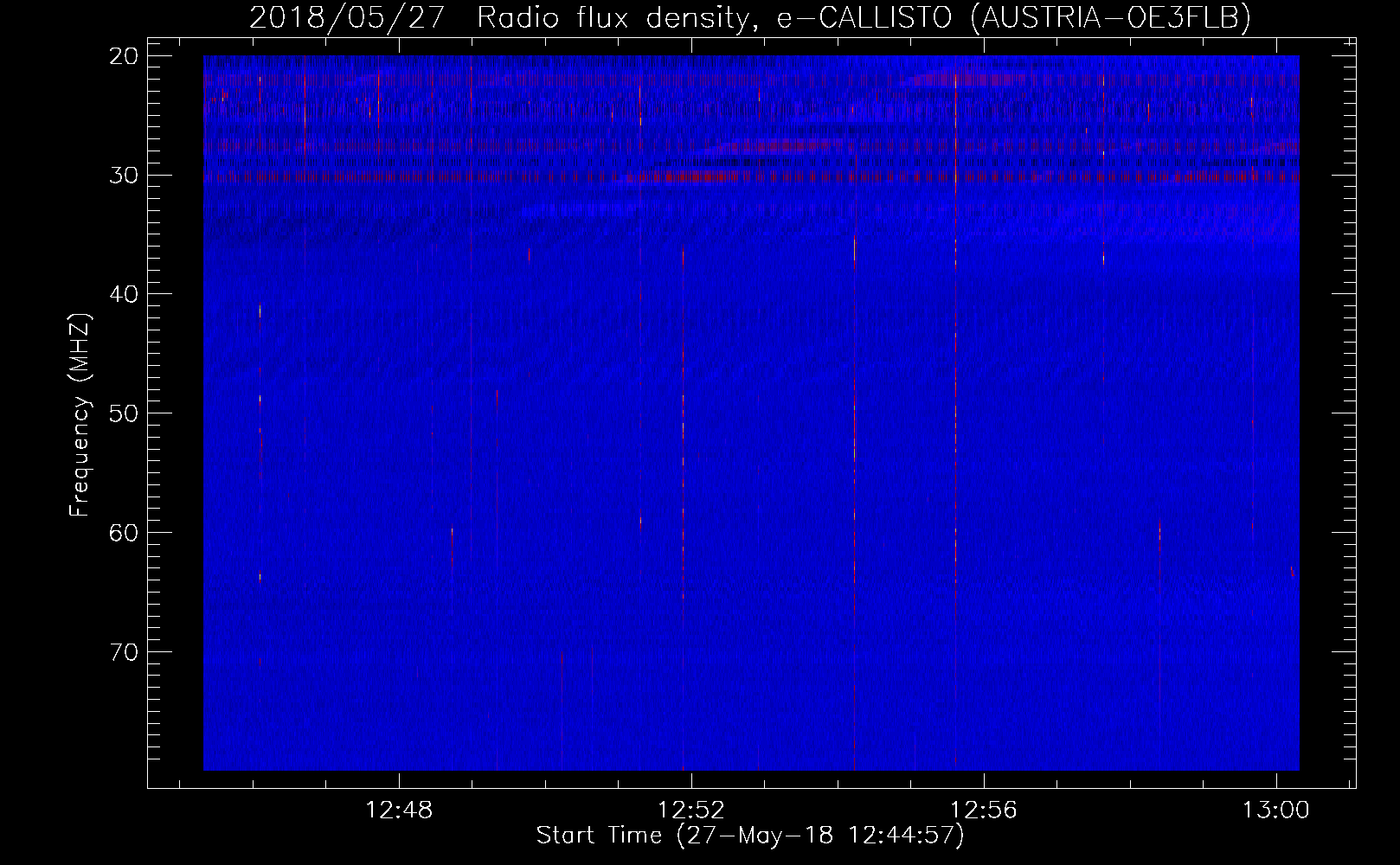Click the "70" frequency tick label
The height and width of the screenshot is (865, 1400).
coord(125,651)
